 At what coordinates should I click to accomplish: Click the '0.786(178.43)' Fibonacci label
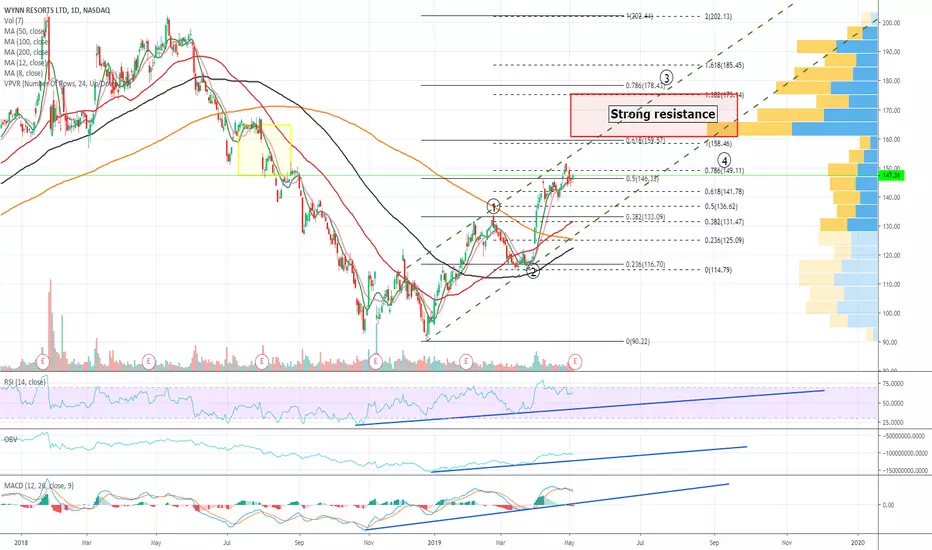(646, 86)
